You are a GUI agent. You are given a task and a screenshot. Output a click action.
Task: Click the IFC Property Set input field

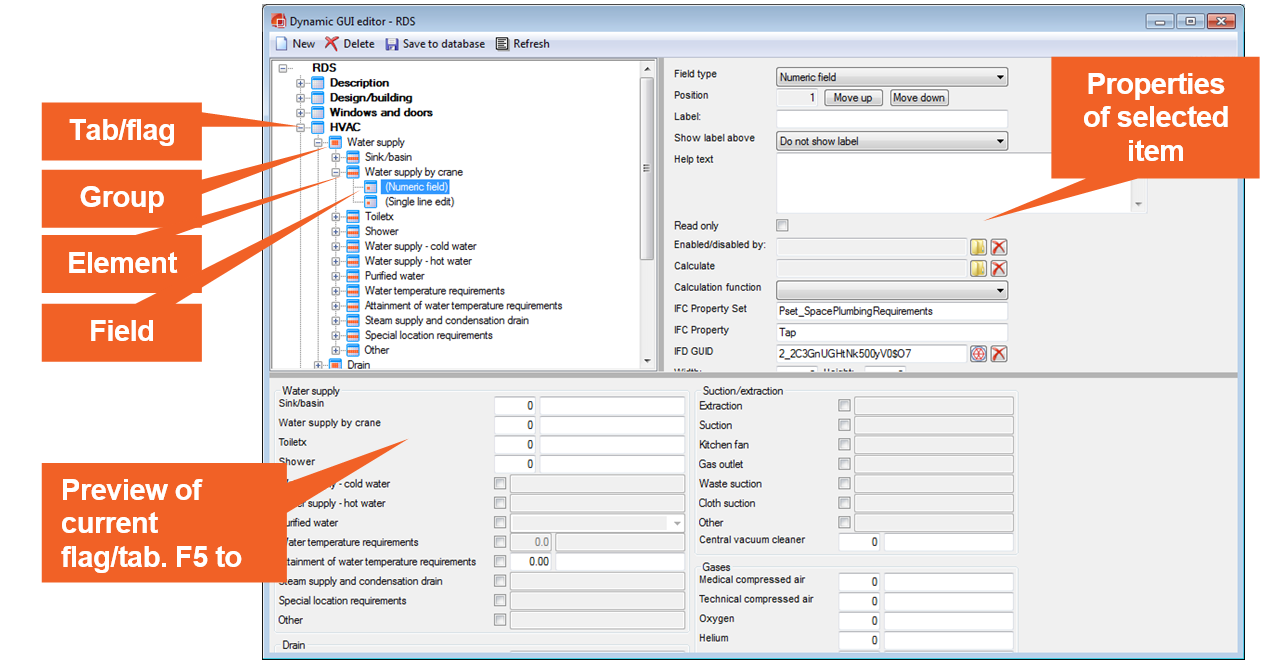(892, 311)
